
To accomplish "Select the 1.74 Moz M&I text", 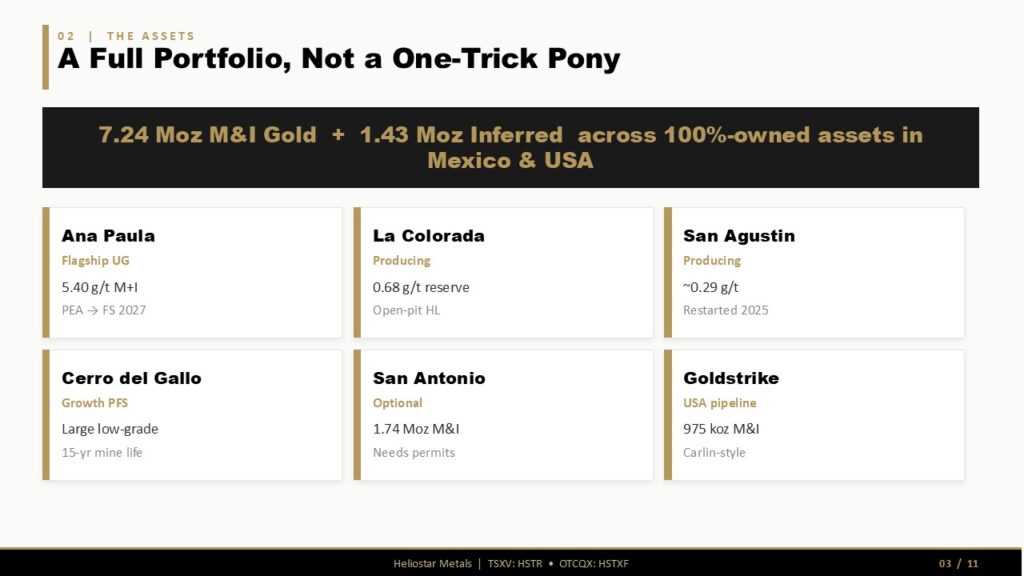I will [x=416, y=429].
